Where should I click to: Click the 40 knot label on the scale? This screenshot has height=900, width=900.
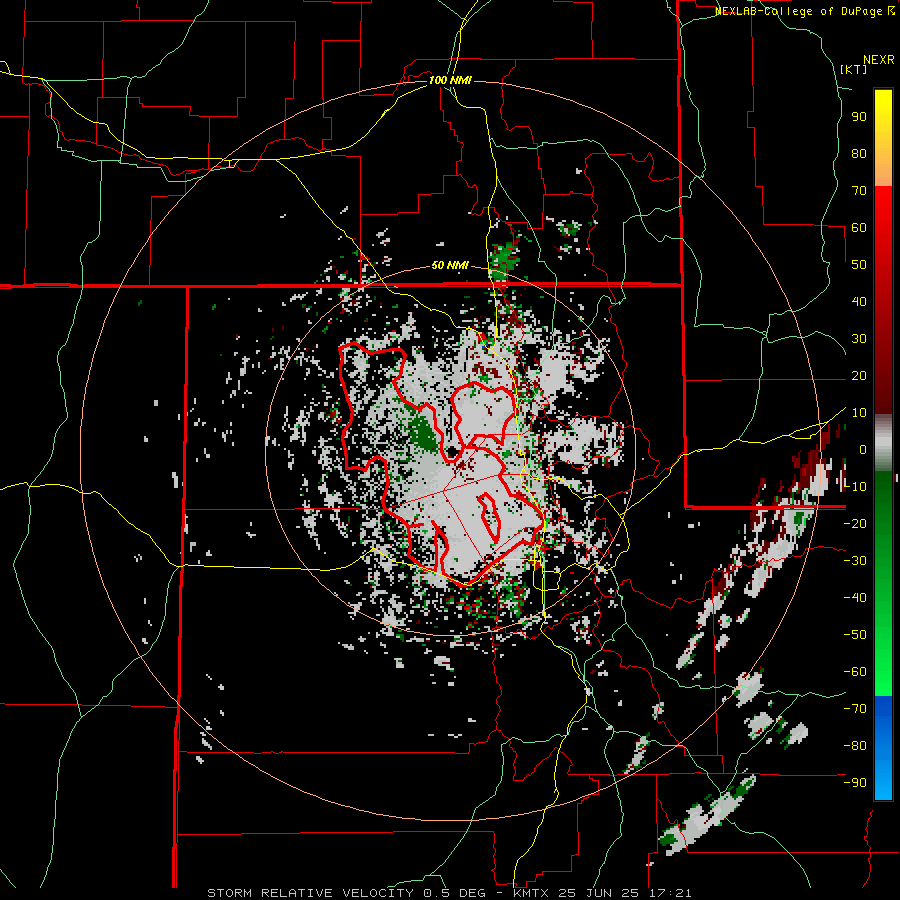click(x=859, y=302)
